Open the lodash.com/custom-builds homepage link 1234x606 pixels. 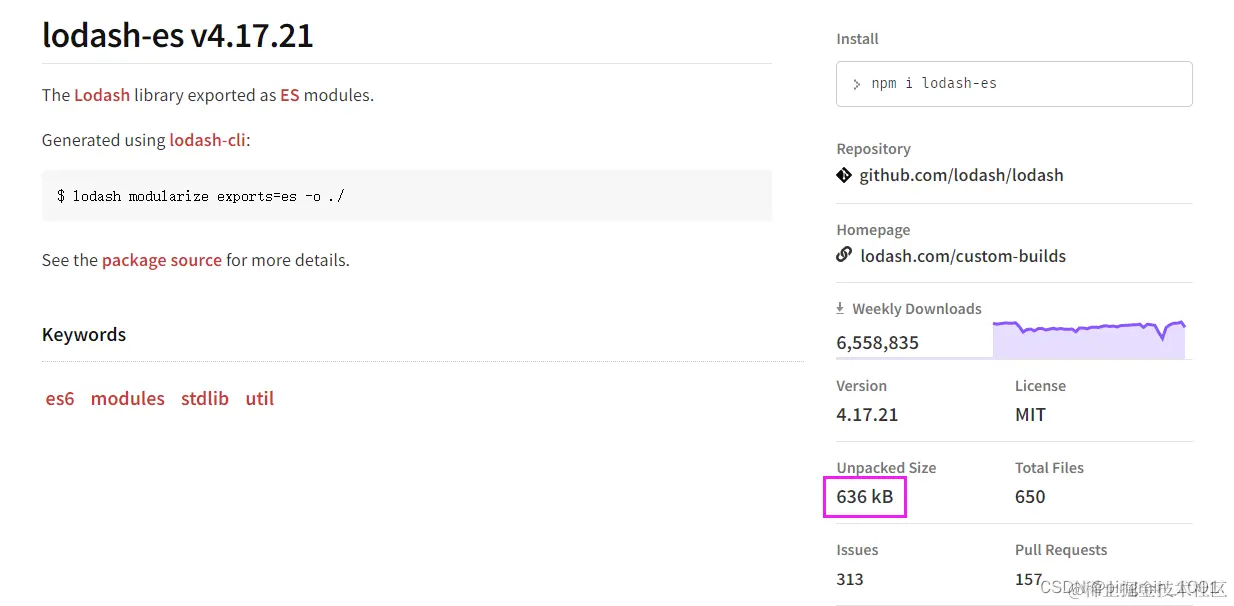[962, 256]
